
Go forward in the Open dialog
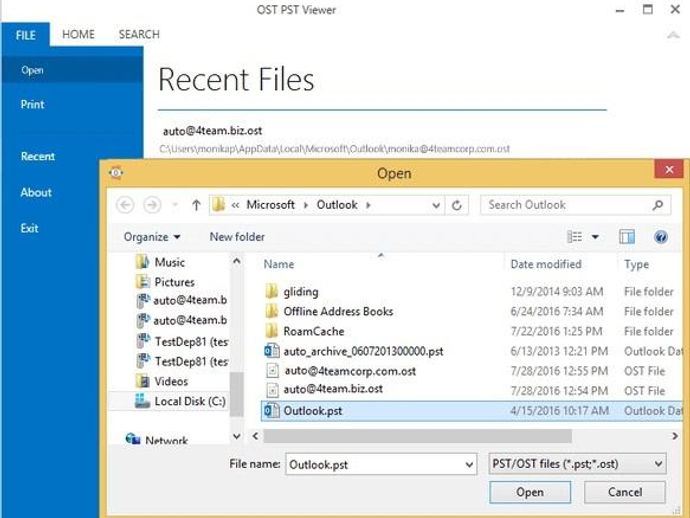click(x=152, y=205)
